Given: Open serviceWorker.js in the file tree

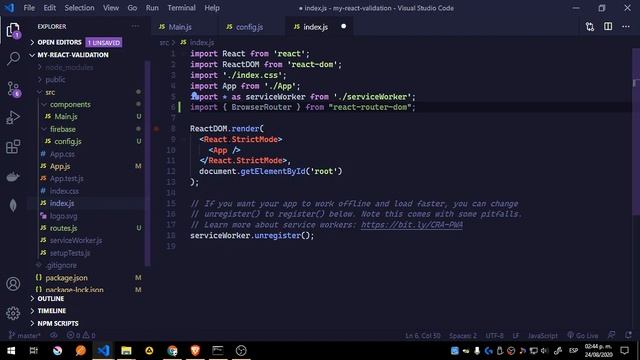Looking at the screenshot, I should pyautogui.click(x=76, y=240).
